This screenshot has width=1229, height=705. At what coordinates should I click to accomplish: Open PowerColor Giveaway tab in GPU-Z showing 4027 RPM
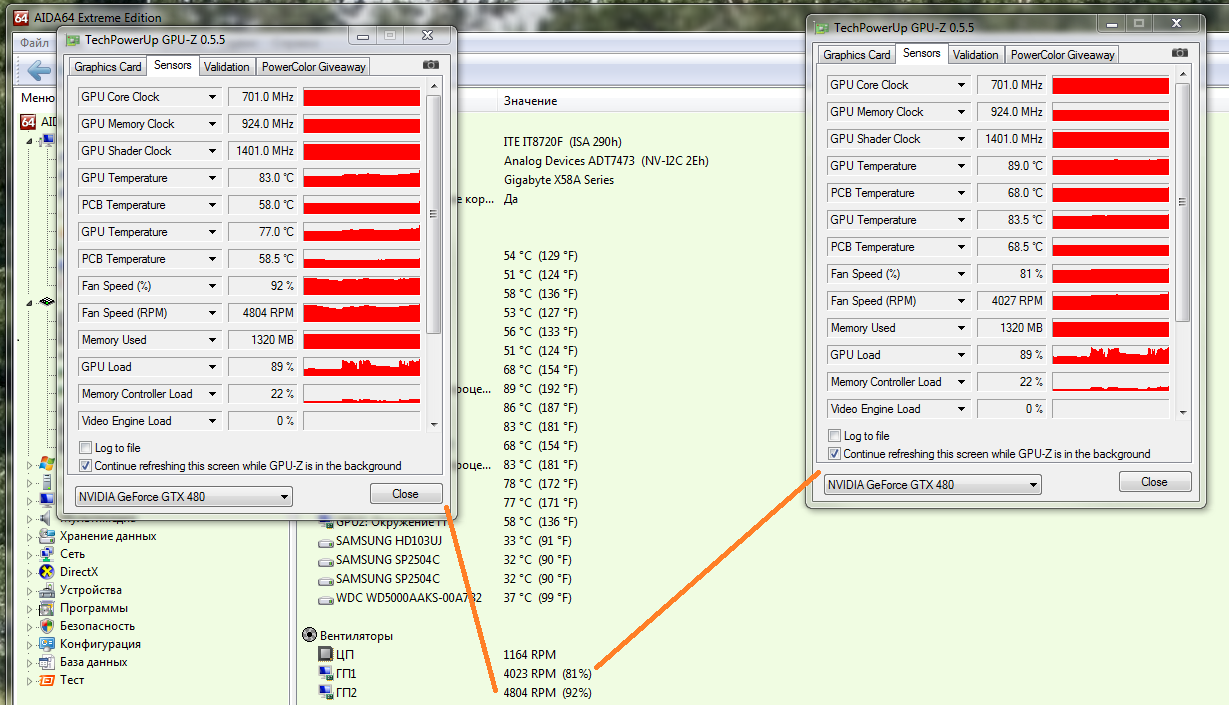(x=1062, y=55)
